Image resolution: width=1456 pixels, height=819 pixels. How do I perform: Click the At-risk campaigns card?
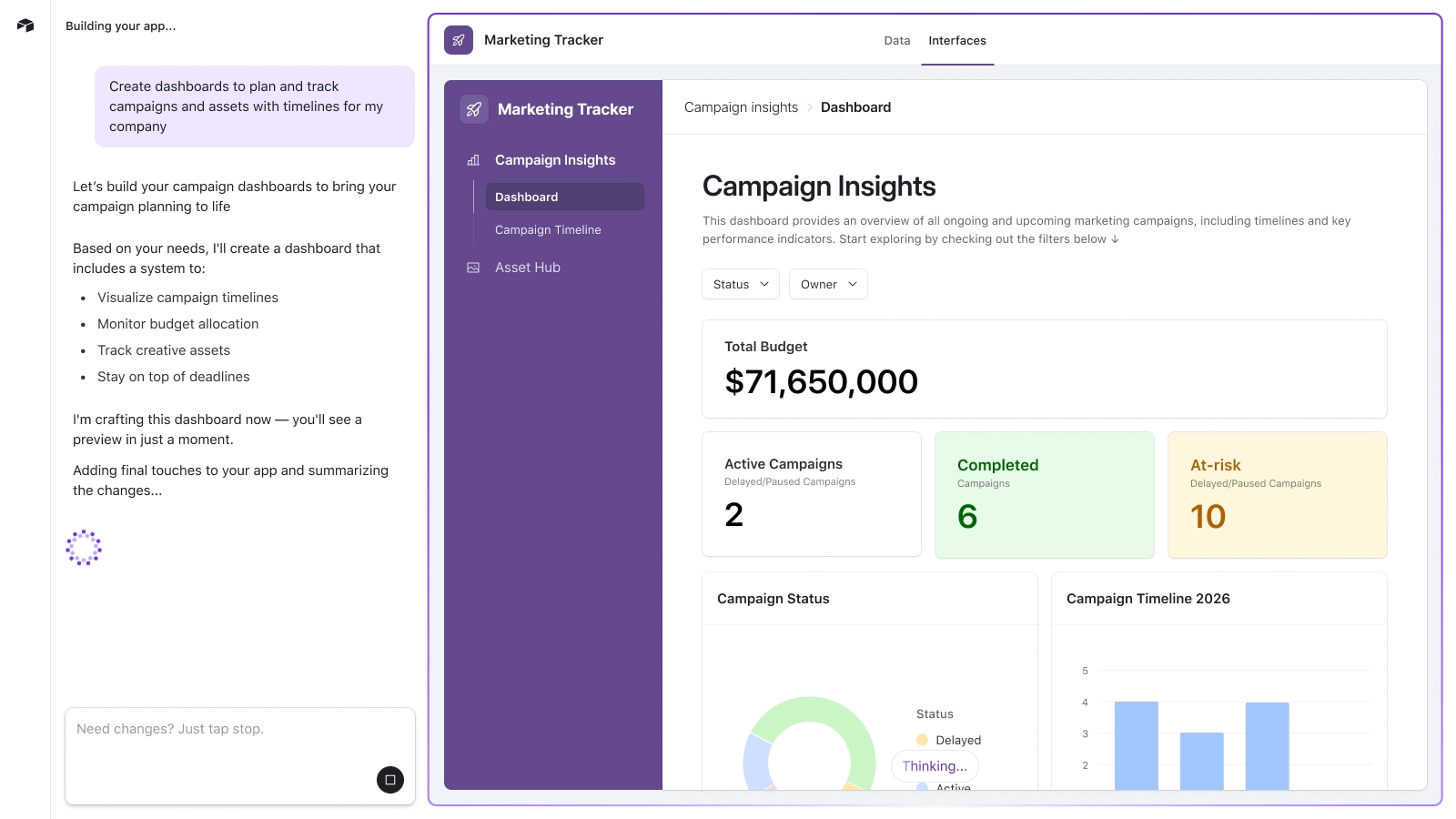(x=1276, y=494)
